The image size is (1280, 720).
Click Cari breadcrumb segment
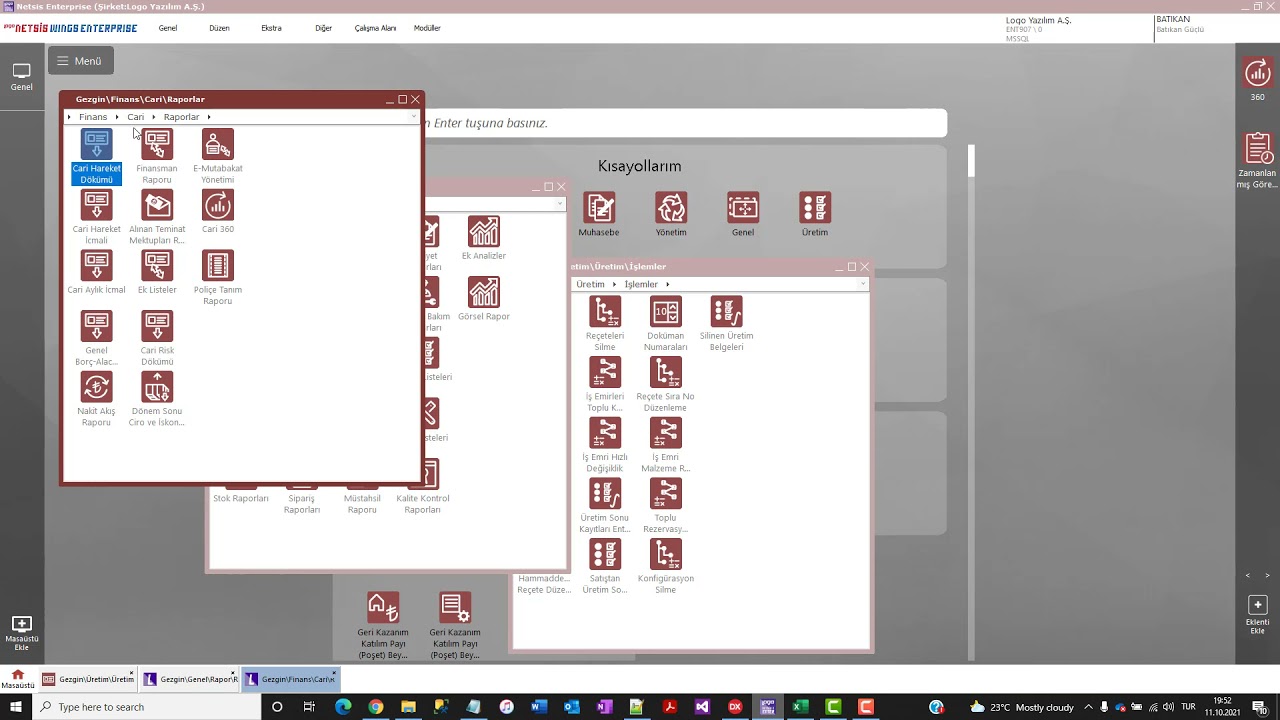[x=135, y=117]
